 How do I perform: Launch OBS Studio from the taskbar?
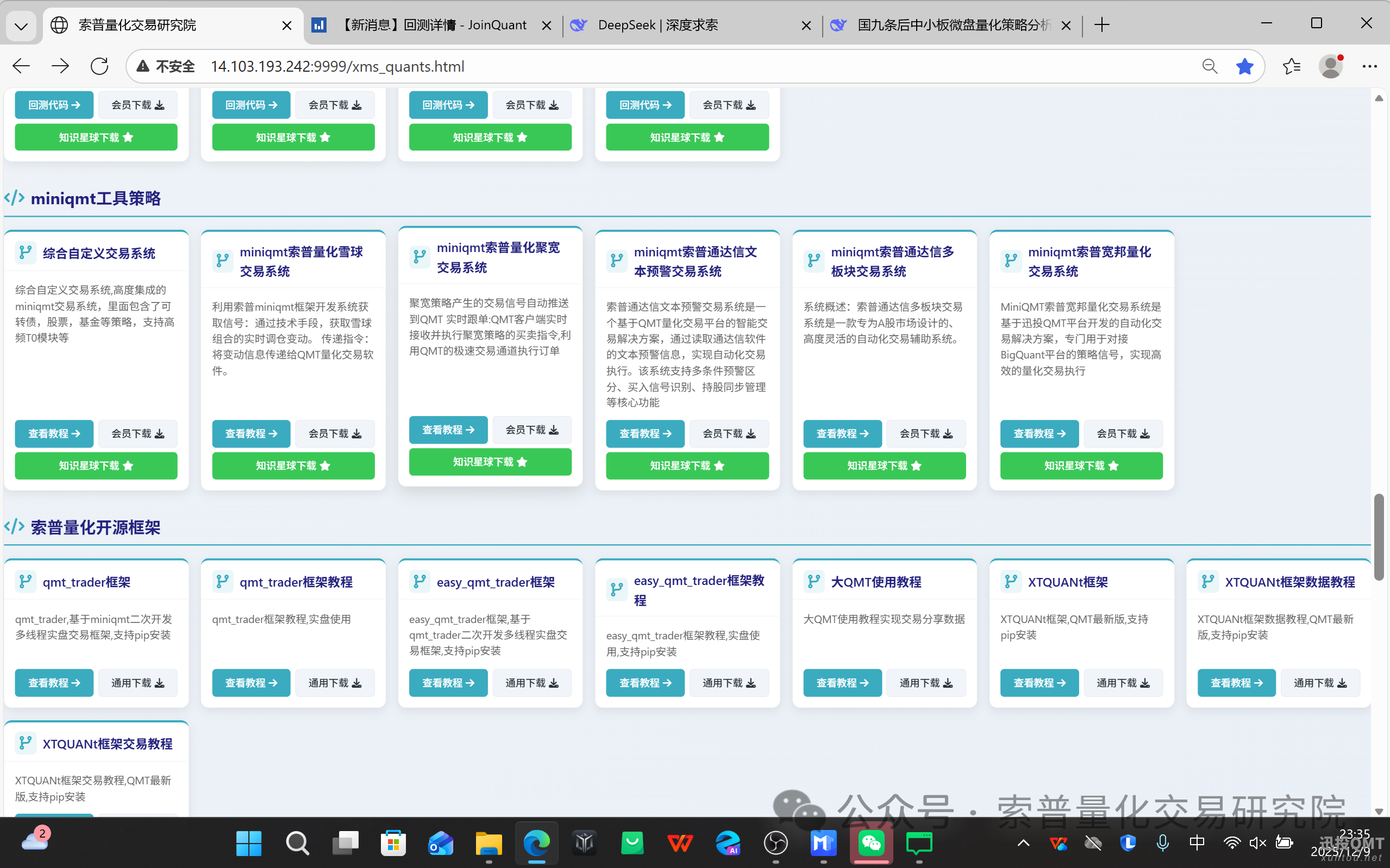click(x=775, y=844)
